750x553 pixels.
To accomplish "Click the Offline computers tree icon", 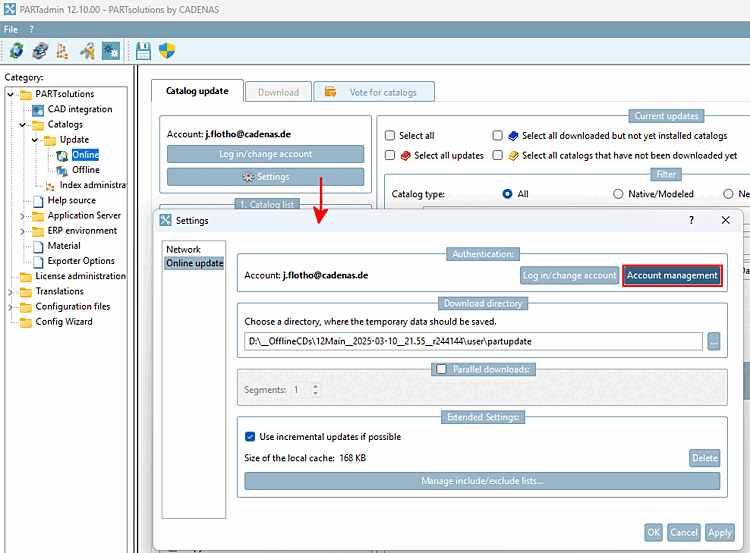I will tap(62, 170).
